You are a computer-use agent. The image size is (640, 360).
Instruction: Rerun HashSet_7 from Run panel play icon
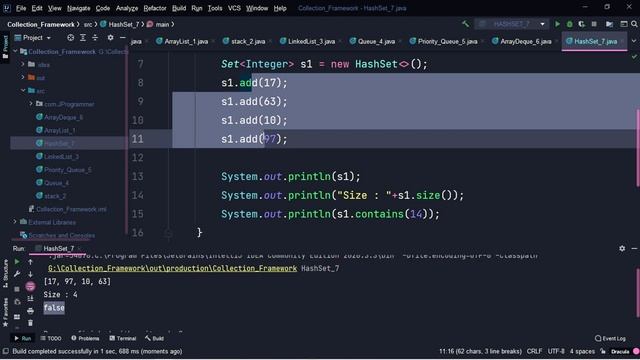pos(17,262)
